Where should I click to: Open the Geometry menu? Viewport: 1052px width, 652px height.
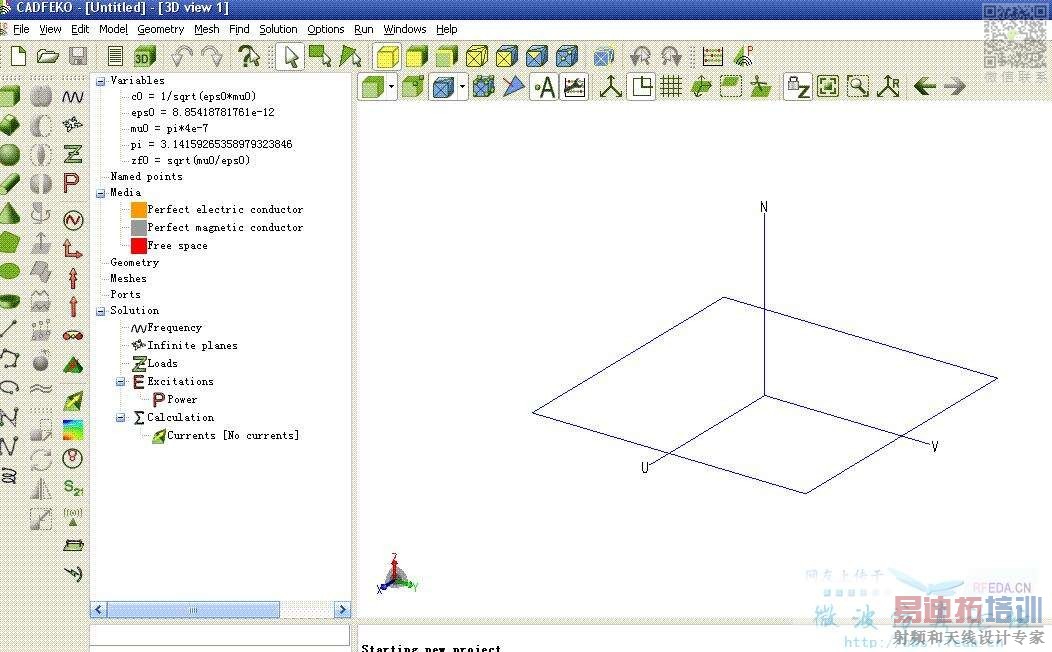coord(160,29)
